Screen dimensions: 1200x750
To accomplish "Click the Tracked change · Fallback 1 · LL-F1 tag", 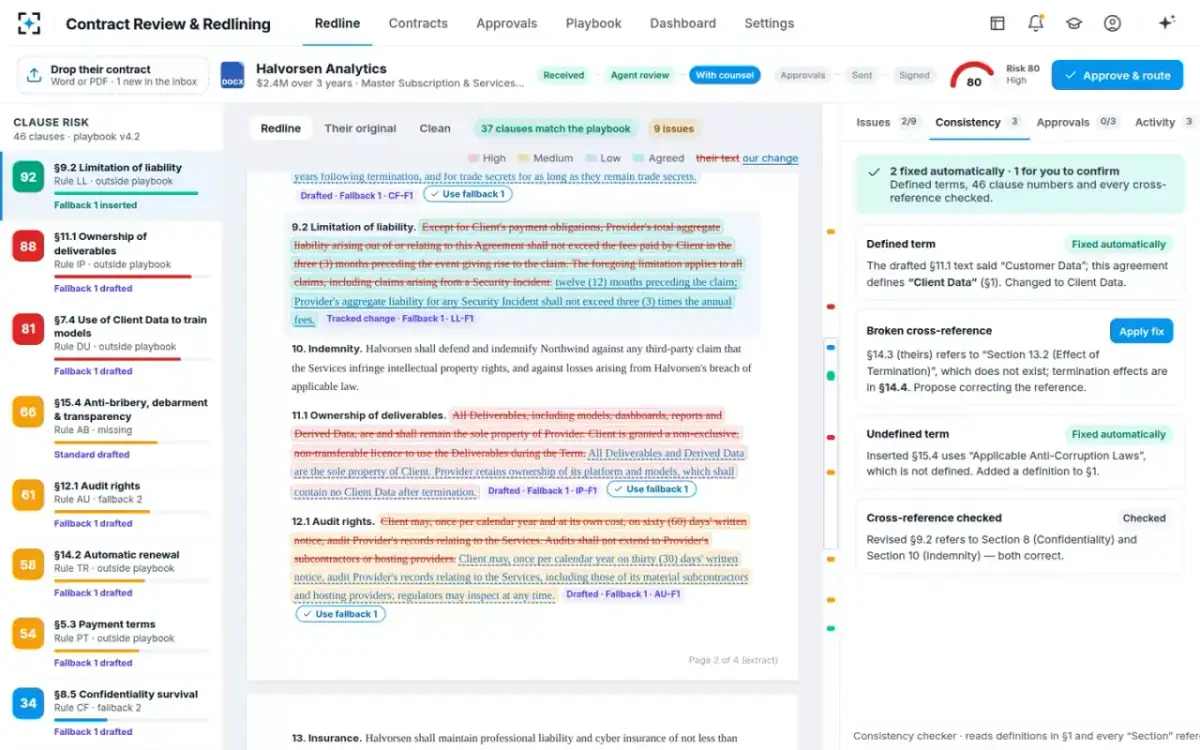I will (400, 319).
